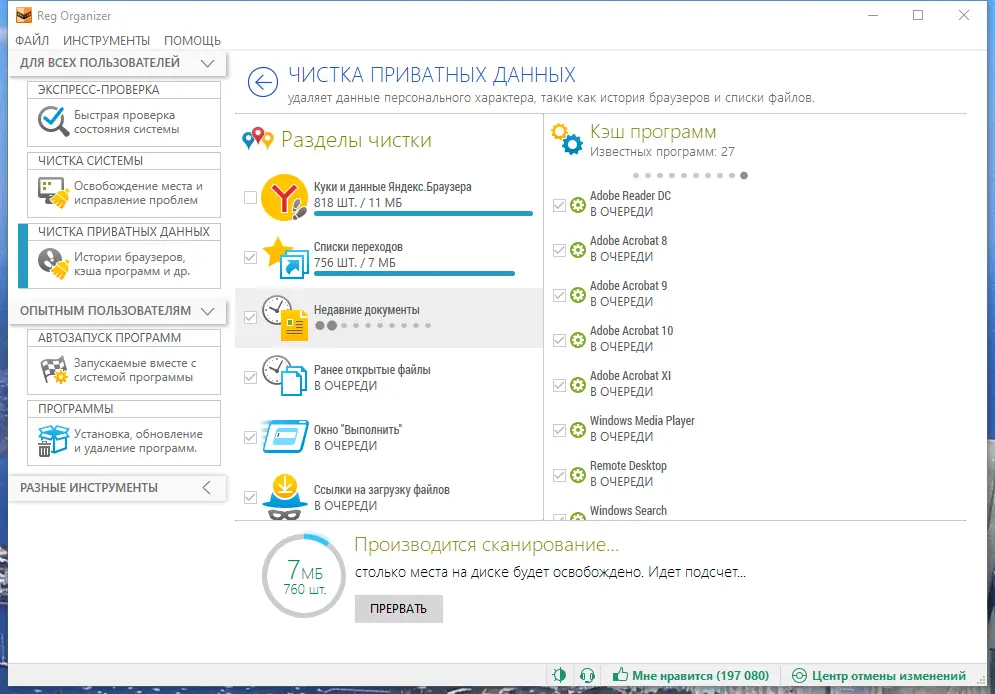
Task: Click the Разделы чистки map pins icon
Action: pyautogui.click(x=258, y=138)
